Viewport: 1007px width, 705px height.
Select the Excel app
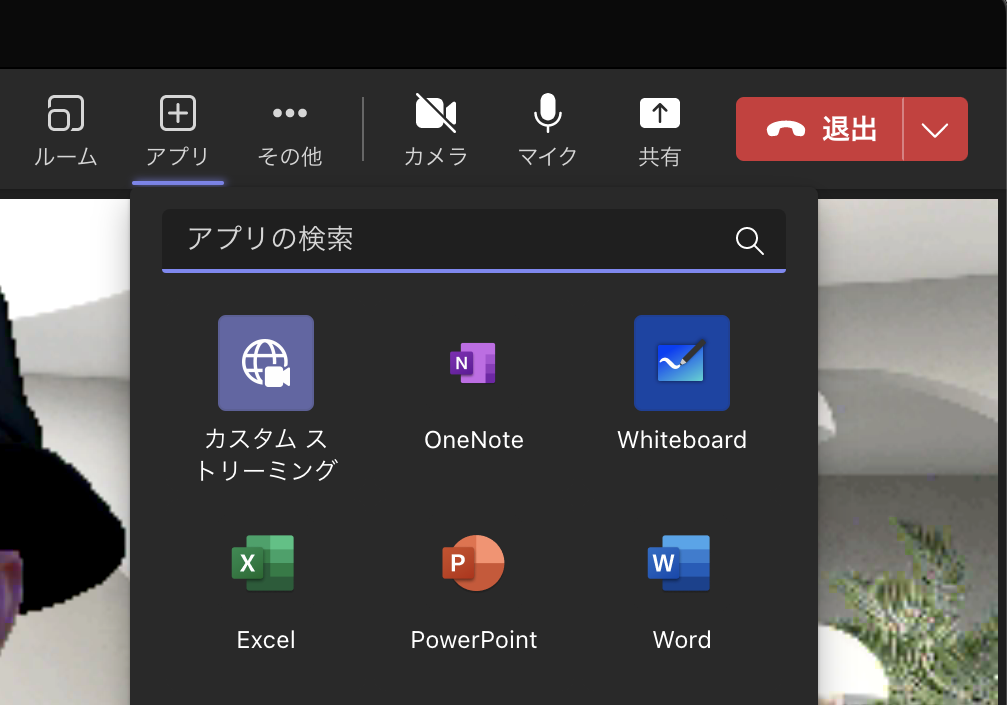tap(266, 591)
